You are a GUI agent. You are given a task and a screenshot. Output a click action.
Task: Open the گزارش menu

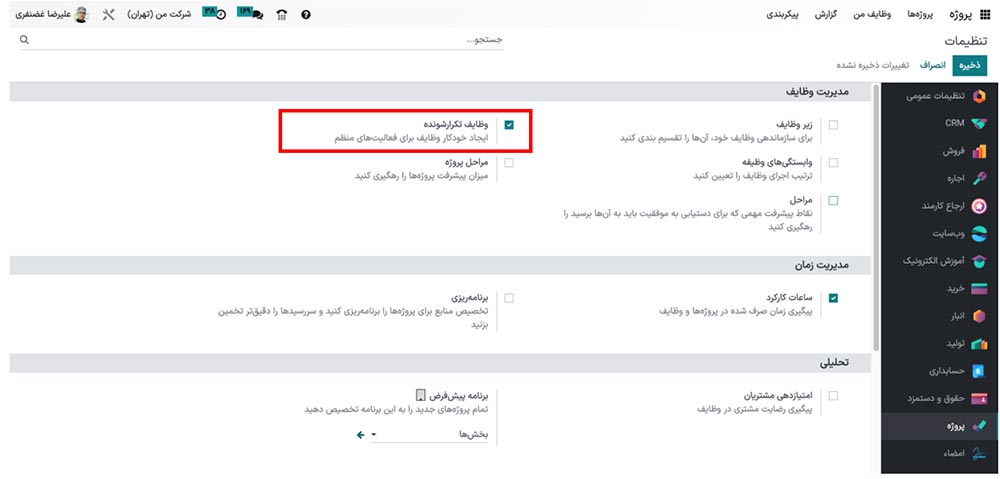(826, 15)
